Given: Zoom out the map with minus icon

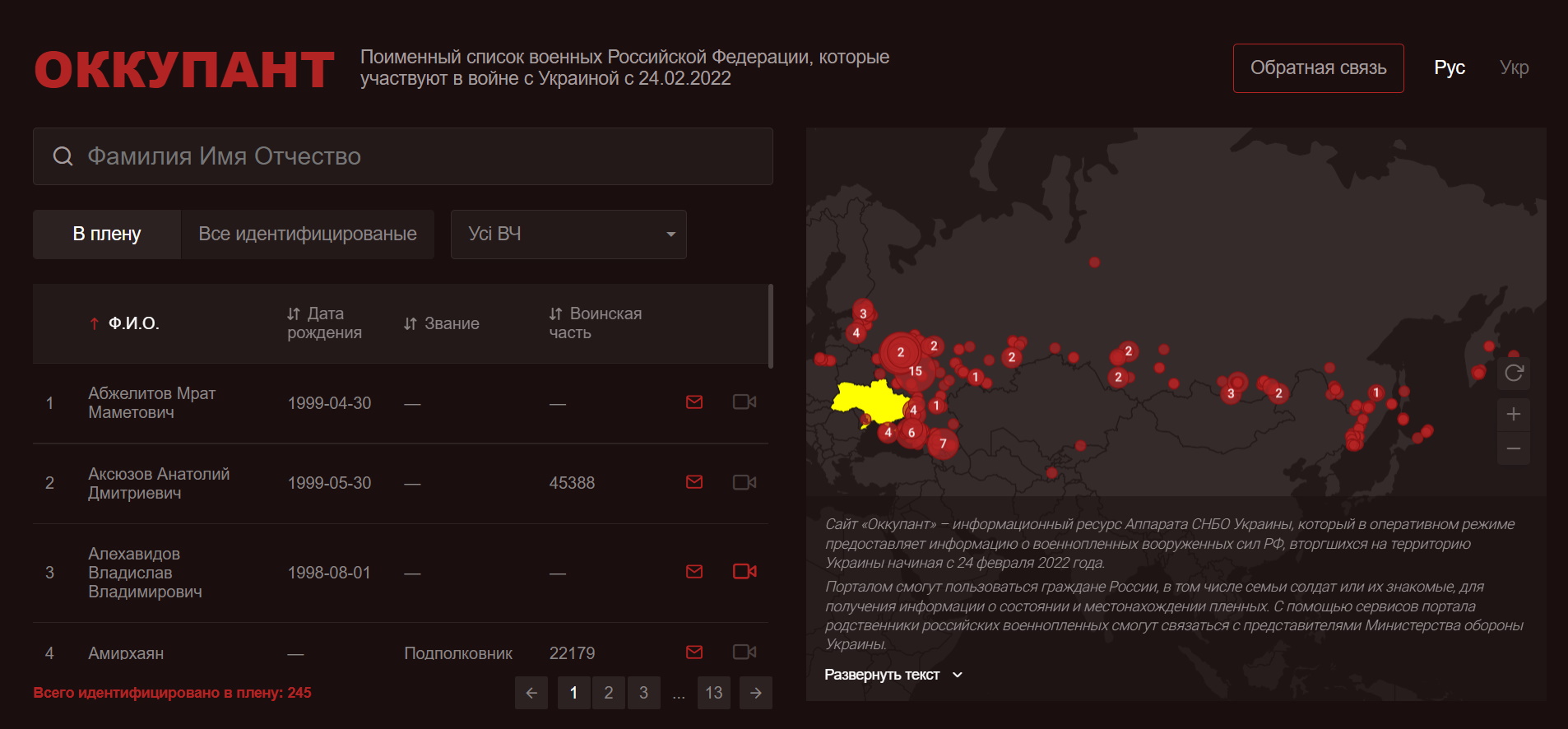Looking at the screenshot, I should pyautogui.click(x=1514, y=449).
